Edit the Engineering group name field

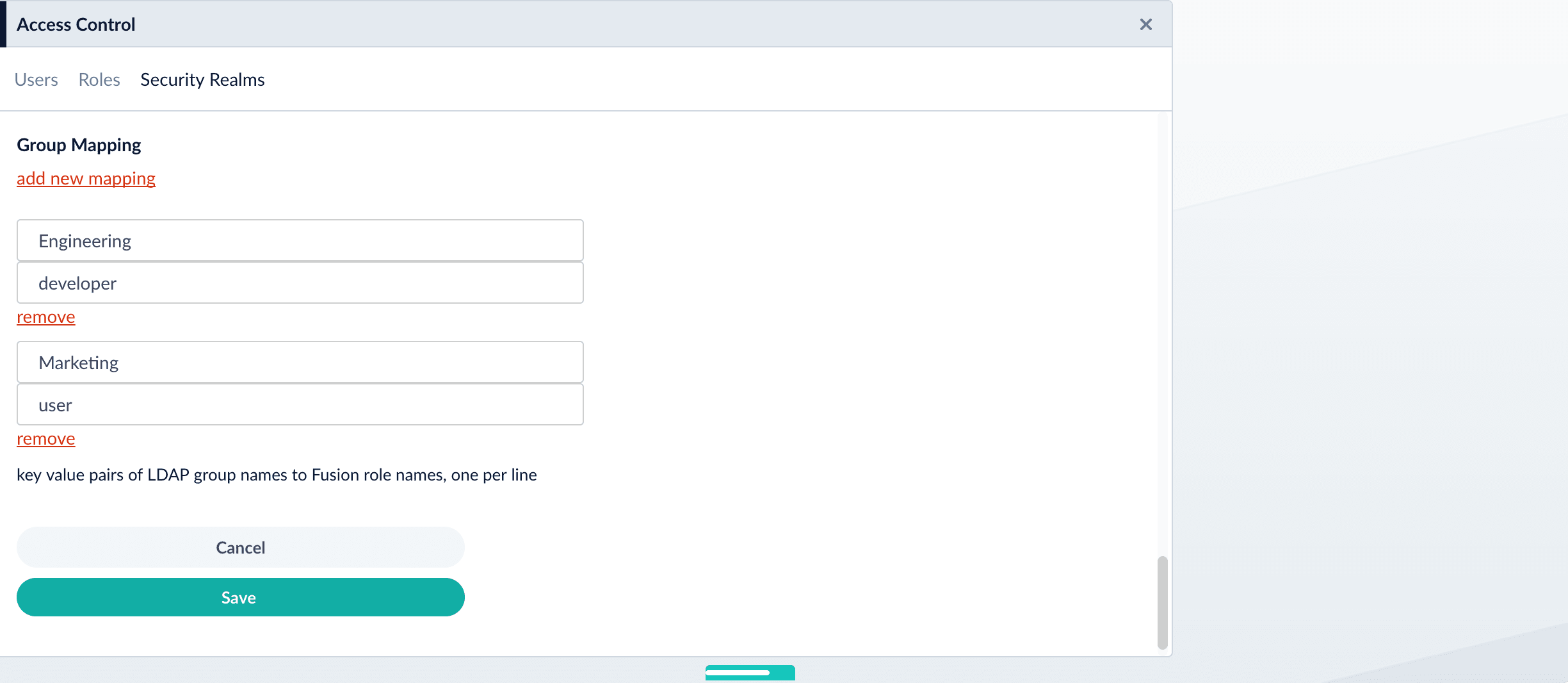[300, 240]
